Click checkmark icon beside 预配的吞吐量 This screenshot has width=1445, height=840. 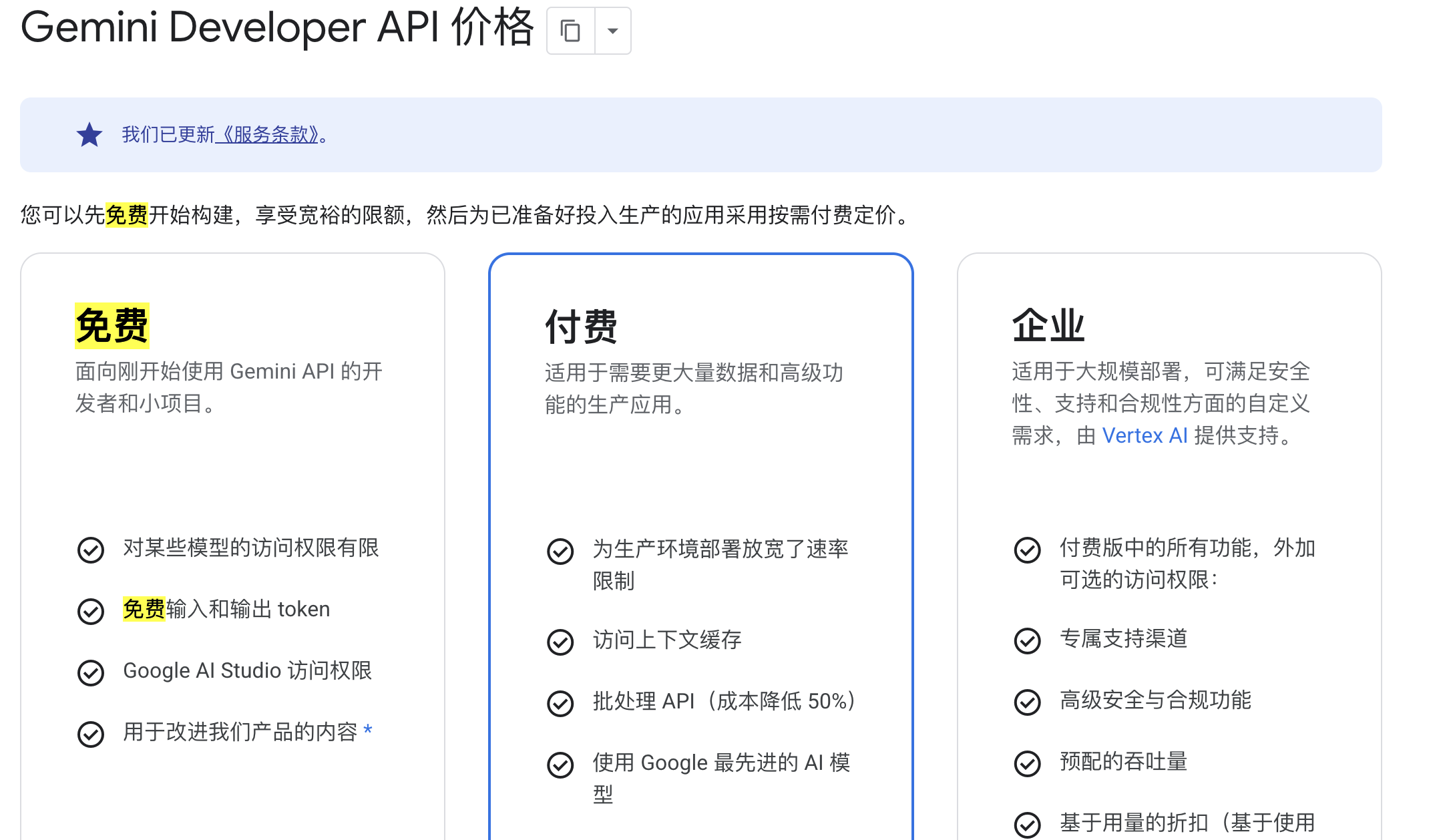click(1028, 763)
